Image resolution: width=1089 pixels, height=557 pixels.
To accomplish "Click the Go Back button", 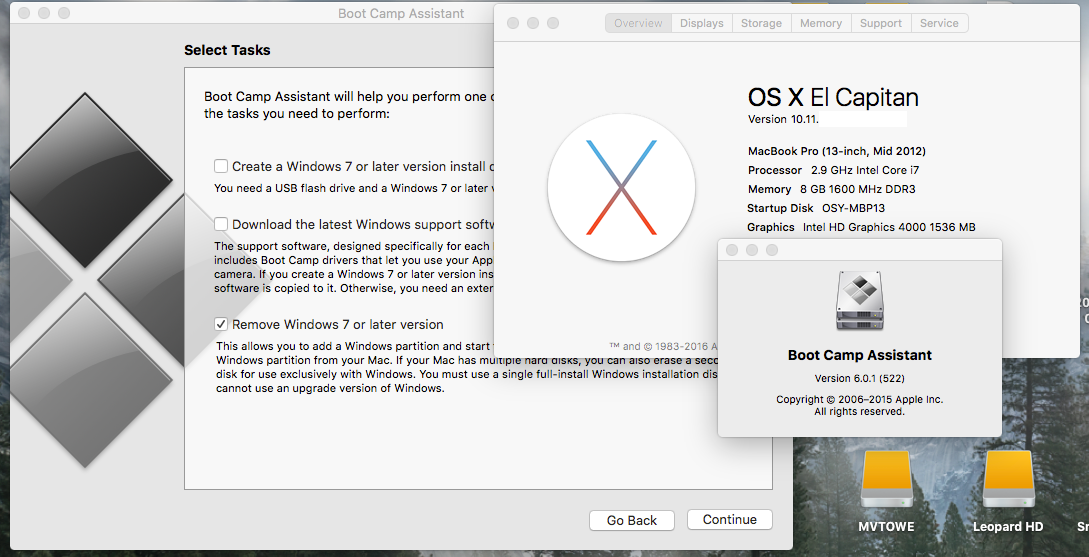I will 631,520.
